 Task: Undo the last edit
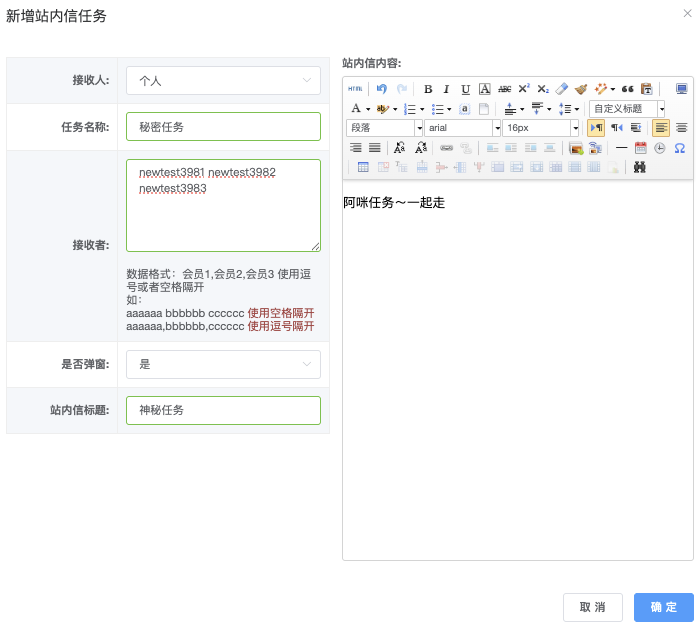pyautogui.click(x=381, y=89)
